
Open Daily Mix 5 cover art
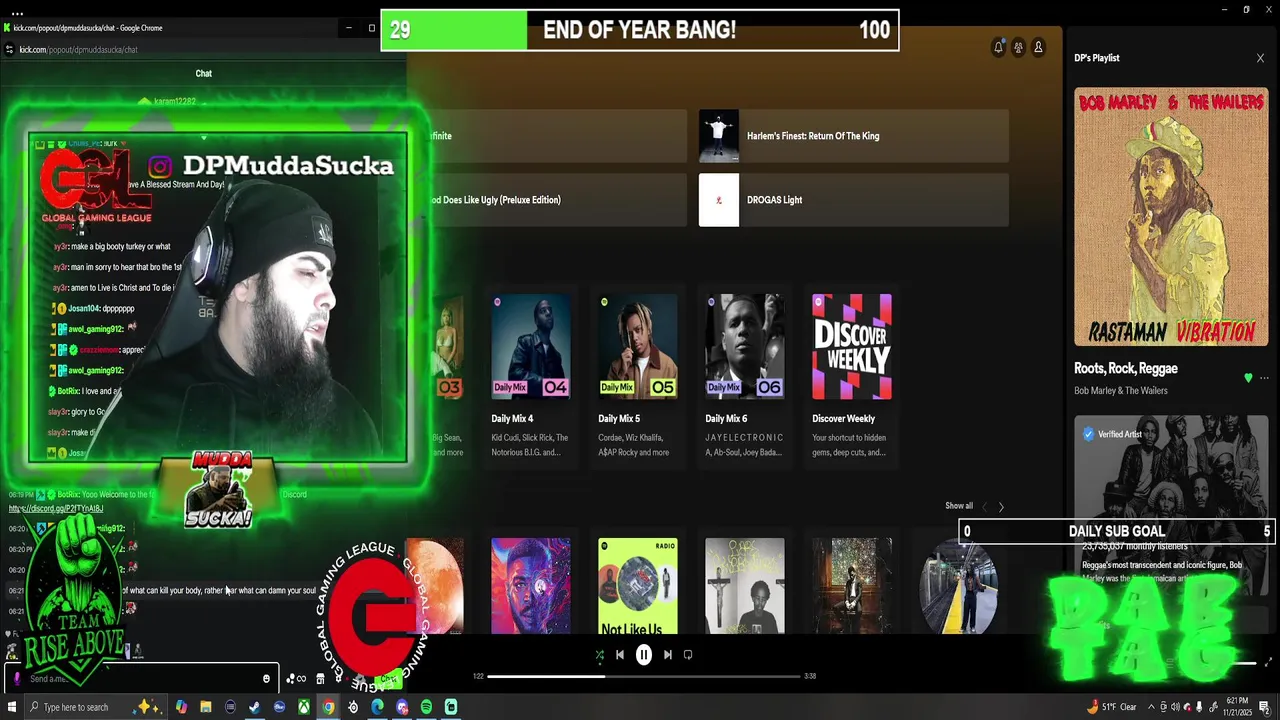(638, 346)
